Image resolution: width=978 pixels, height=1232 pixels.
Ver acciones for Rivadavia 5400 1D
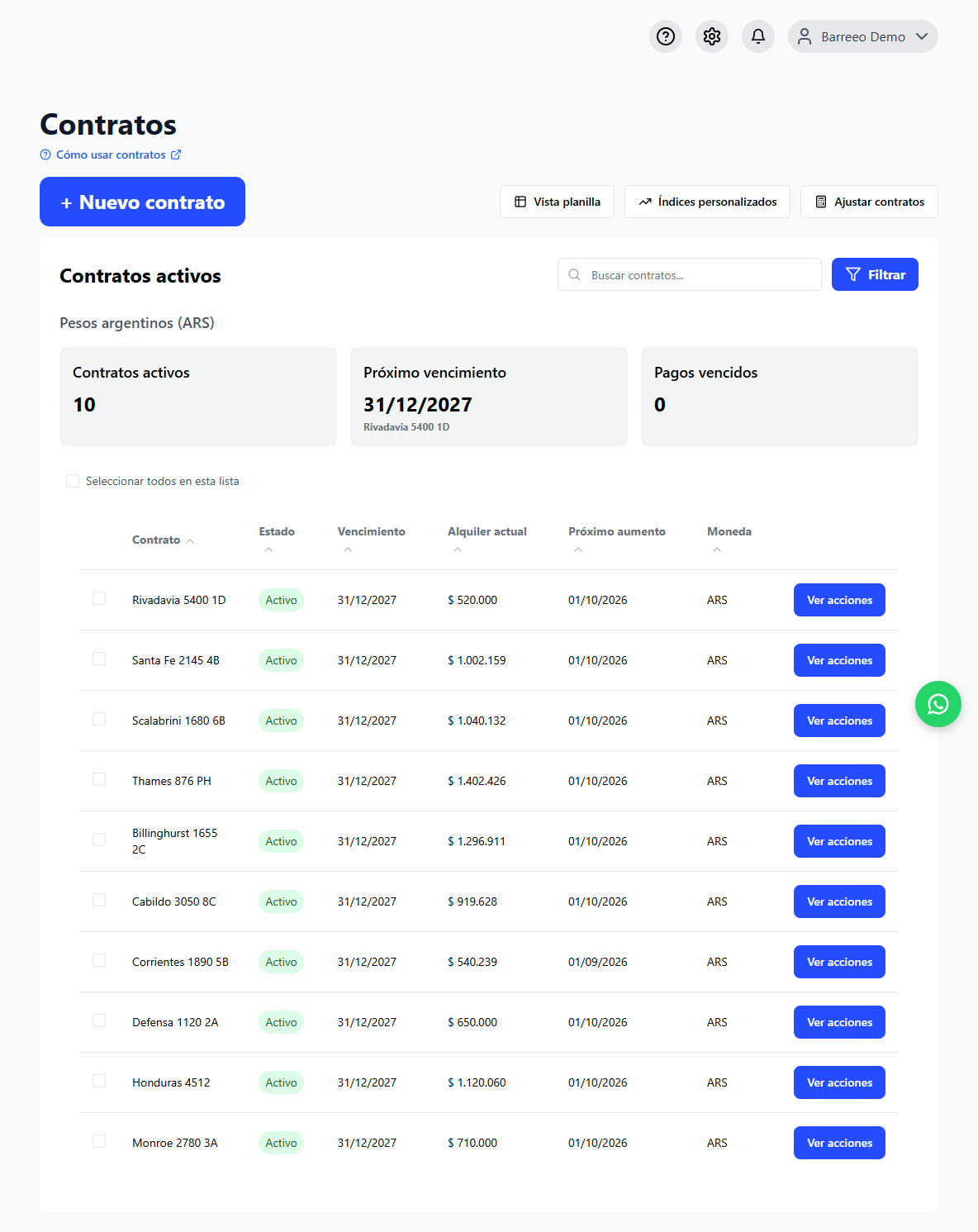[839, 600]
